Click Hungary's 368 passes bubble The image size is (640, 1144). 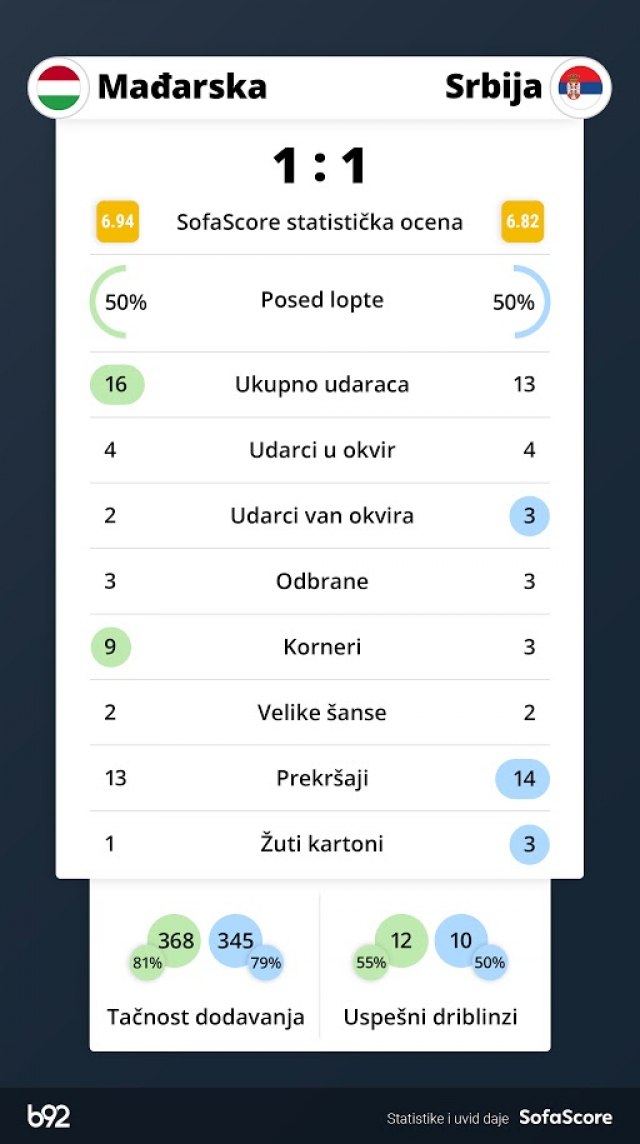point(175,940)
